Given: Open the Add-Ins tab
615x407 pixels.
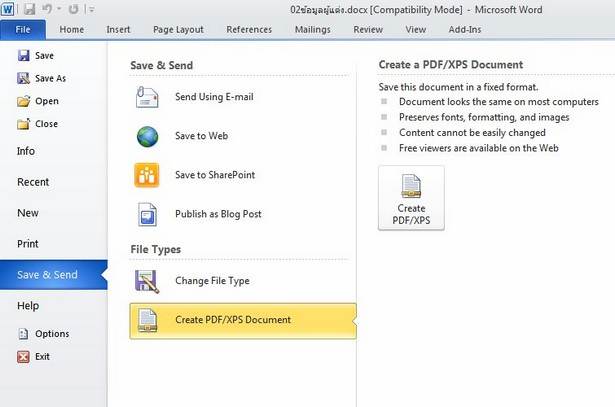Looking at the screenshot, I should tap(465, 30).
